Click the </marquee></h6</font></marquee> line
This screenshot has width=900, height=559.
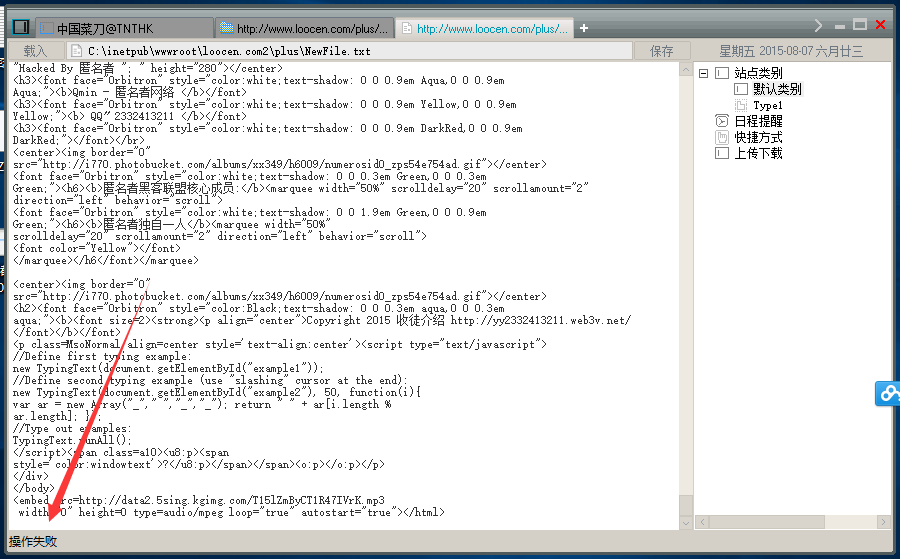click(106, 261)
